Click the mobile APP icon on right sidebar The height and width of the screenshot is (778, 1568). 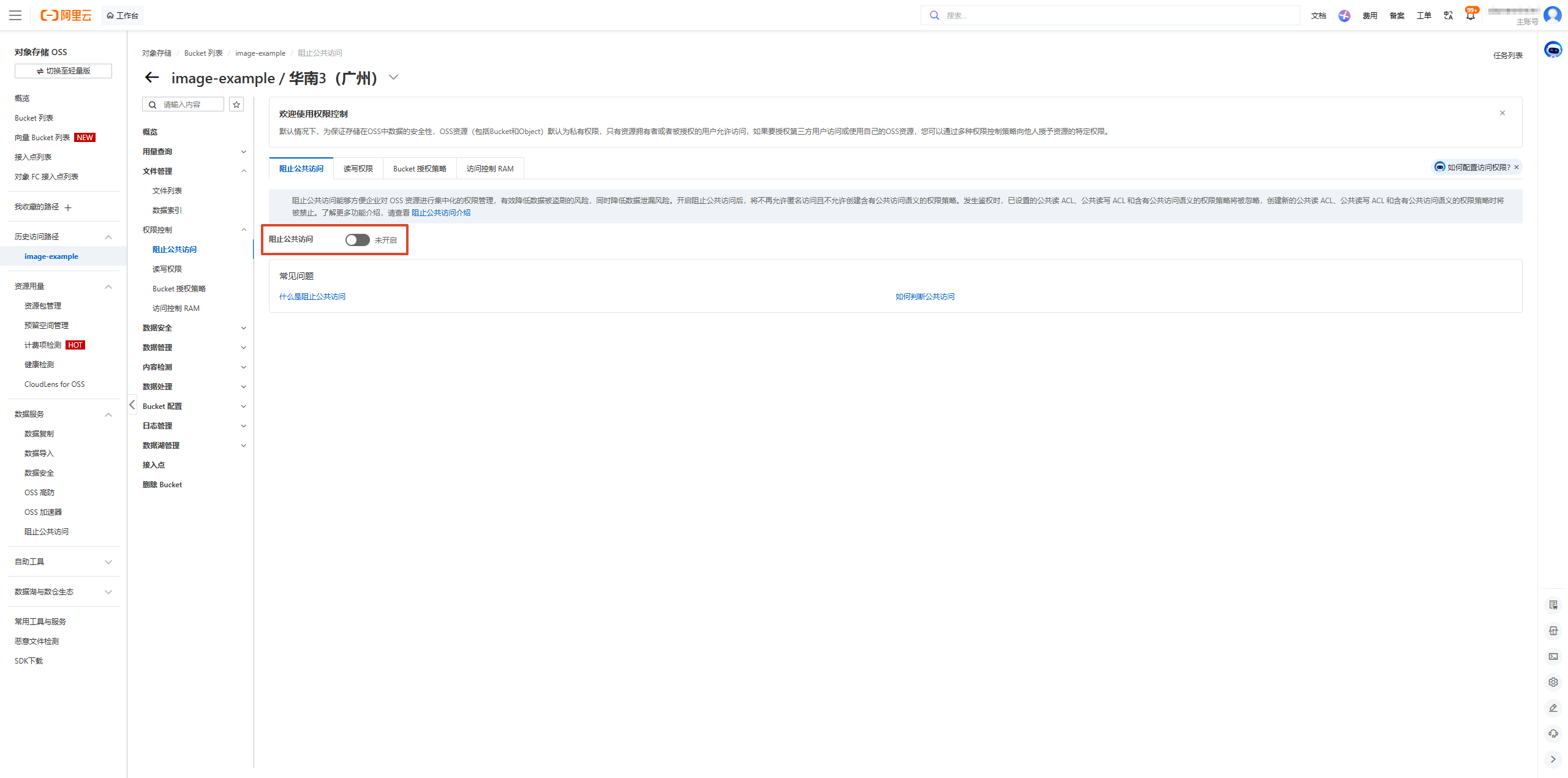pos(1554,630)
